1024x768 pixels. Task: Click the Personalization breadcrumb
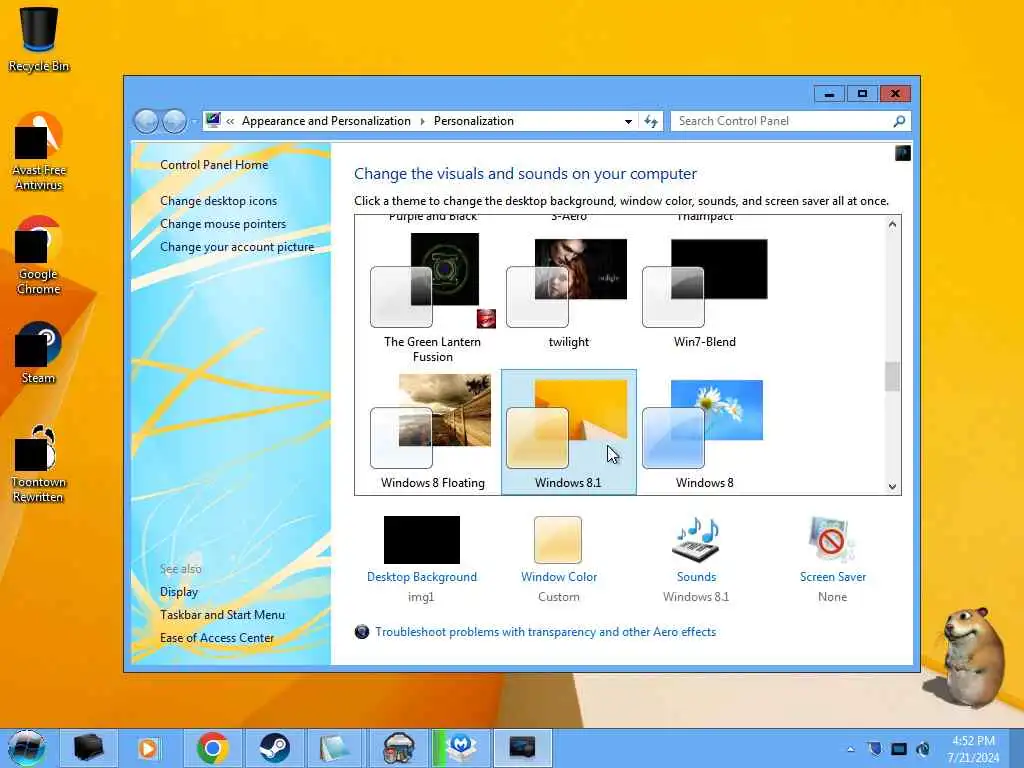(473, 121)
